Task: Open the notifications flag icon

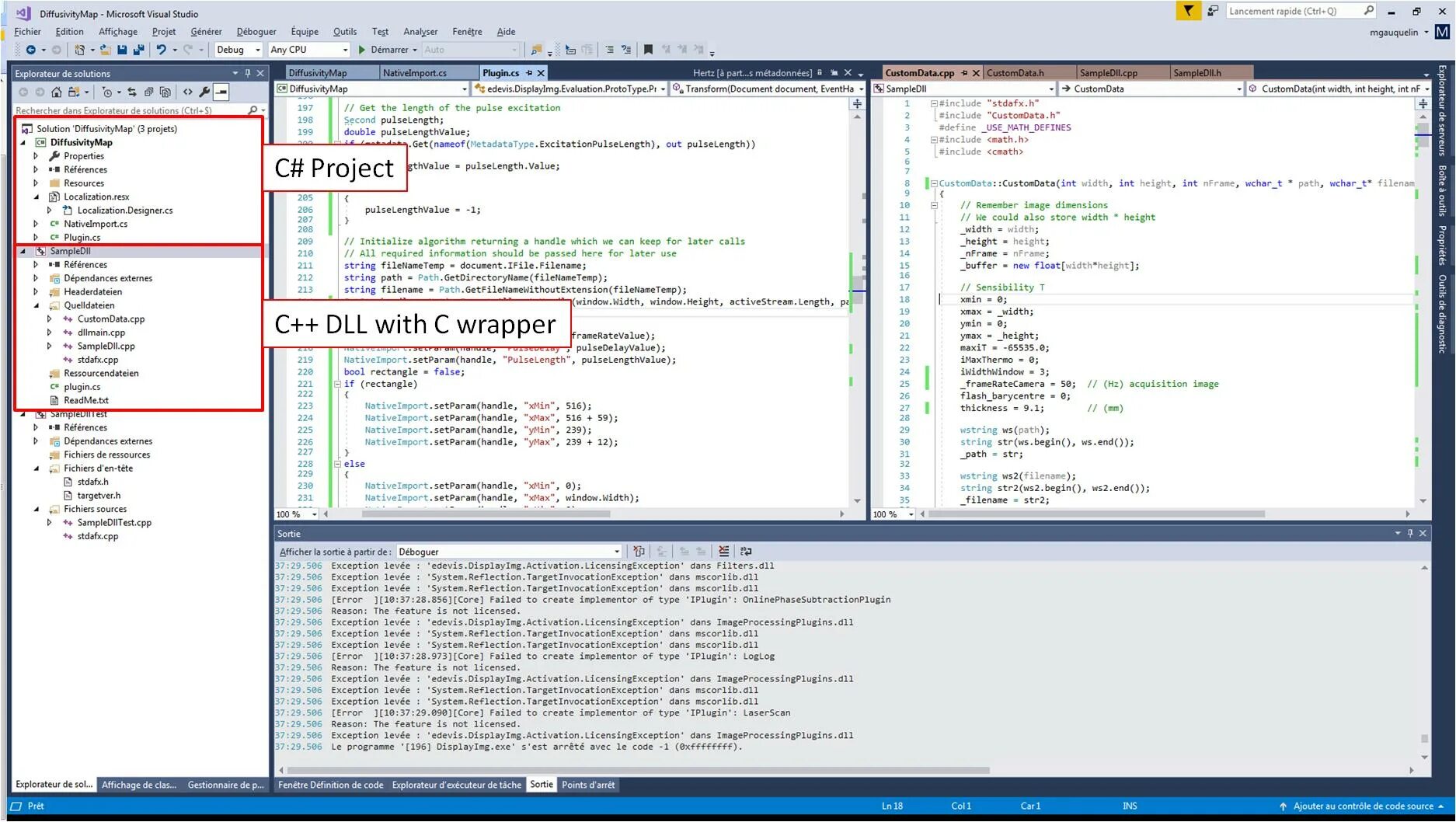Action: point(1188,11)
